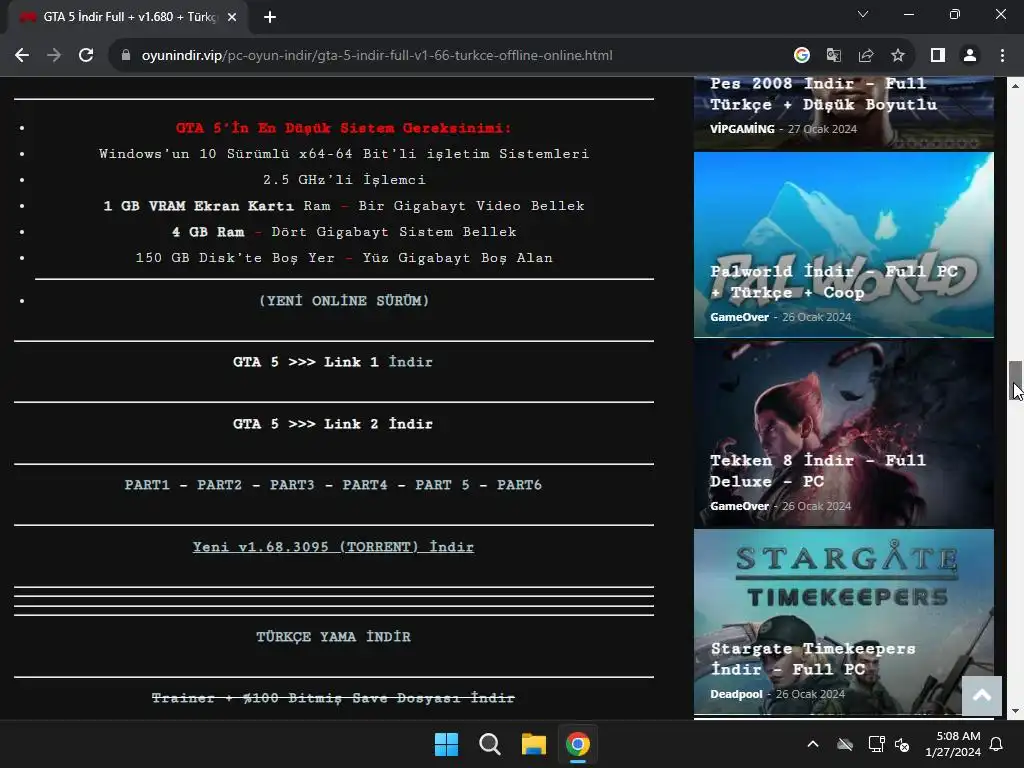Open muted volume tray icon
Screen dimensions: 1024x768
(902, 744)
